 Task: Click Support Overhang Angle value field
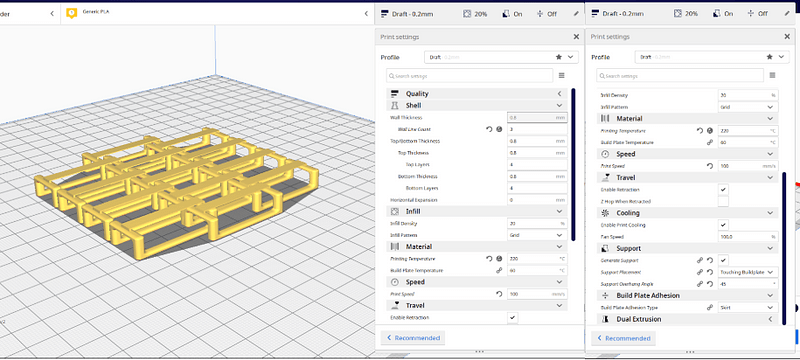pyautogui.click(x=748, y=284)
